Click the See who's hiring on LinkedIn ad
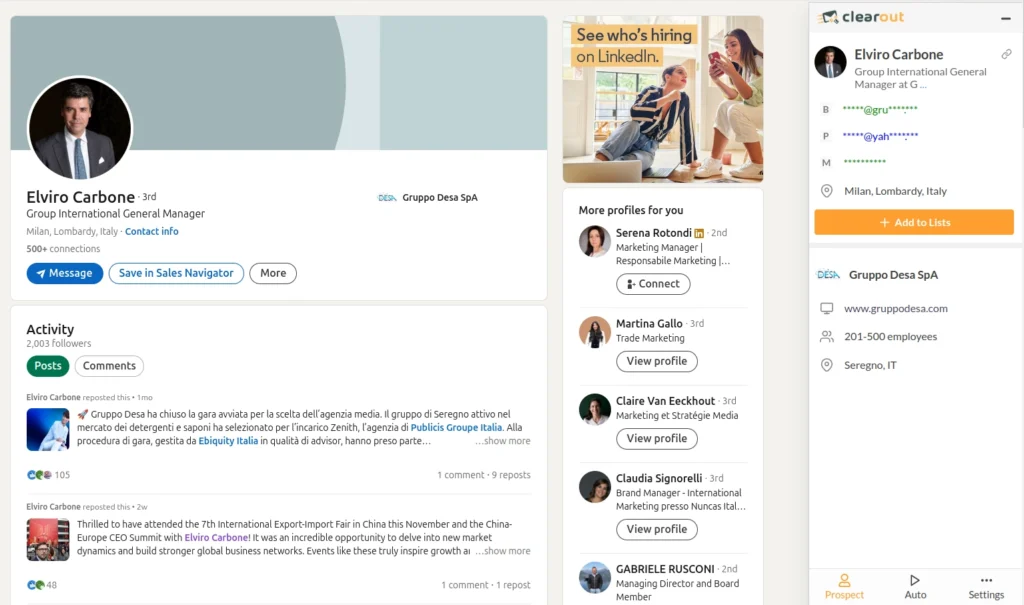The height and width of the screenshot is (605, 1024). click(663, 99)
